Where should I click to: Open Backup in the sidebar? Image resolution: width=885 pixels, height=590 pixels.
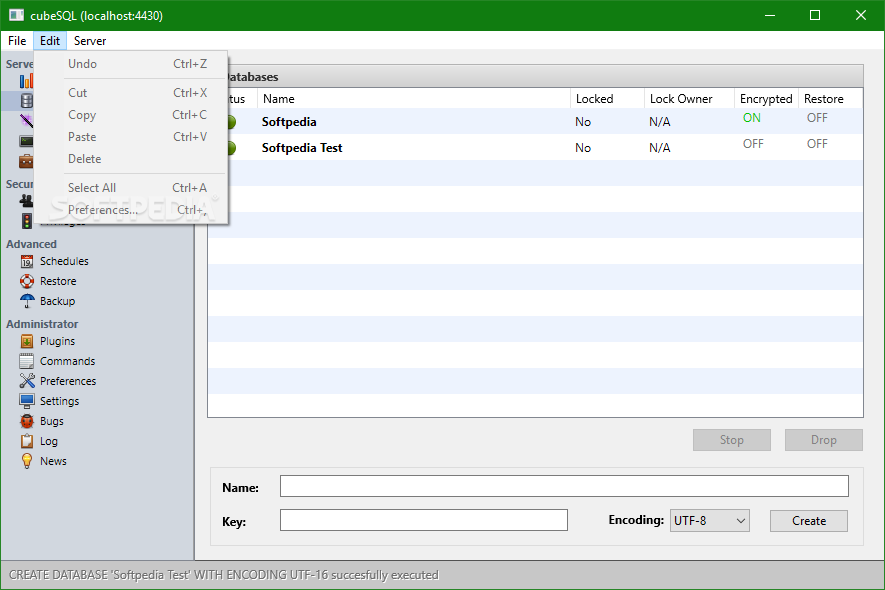(58, 301)
